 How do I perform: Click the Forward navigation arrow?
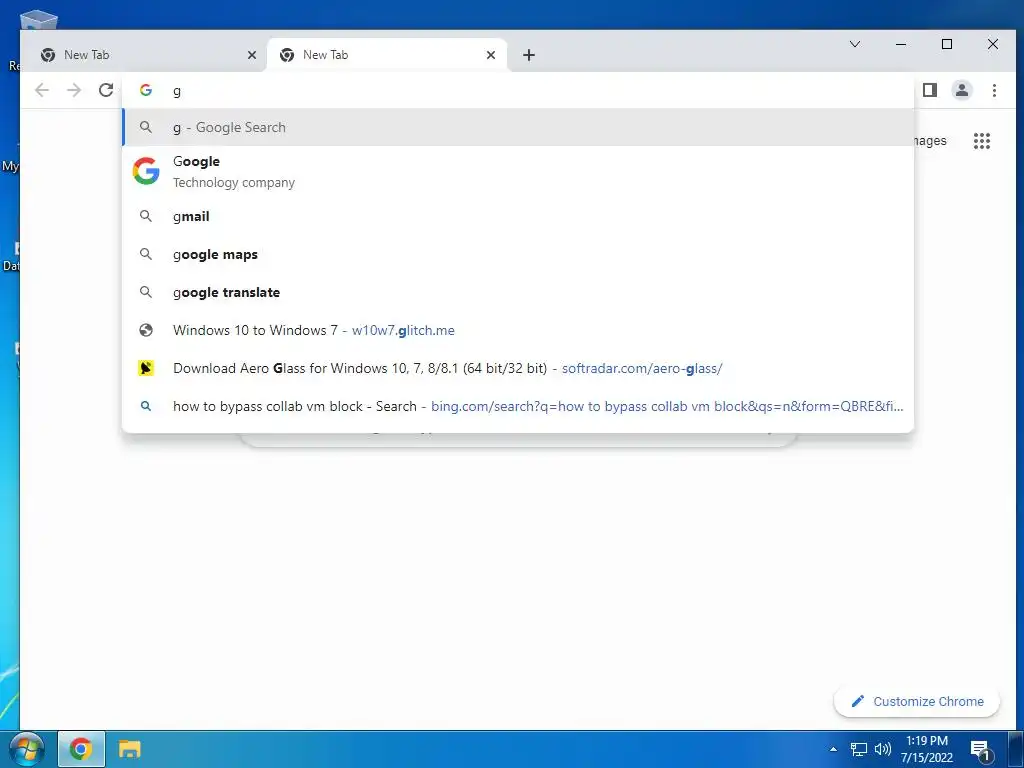click(74, 90)
